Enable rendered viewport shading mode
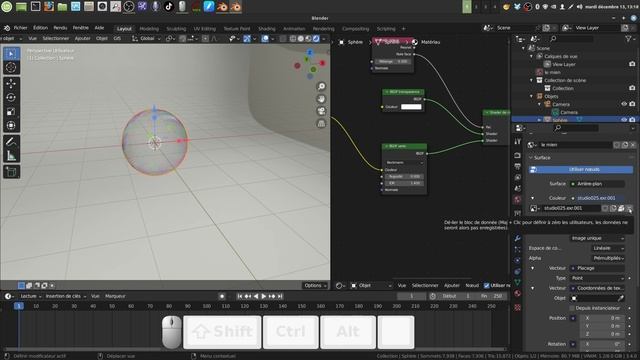Image resolution: width=640 pixels, height=360 pixels. point(316,38)
